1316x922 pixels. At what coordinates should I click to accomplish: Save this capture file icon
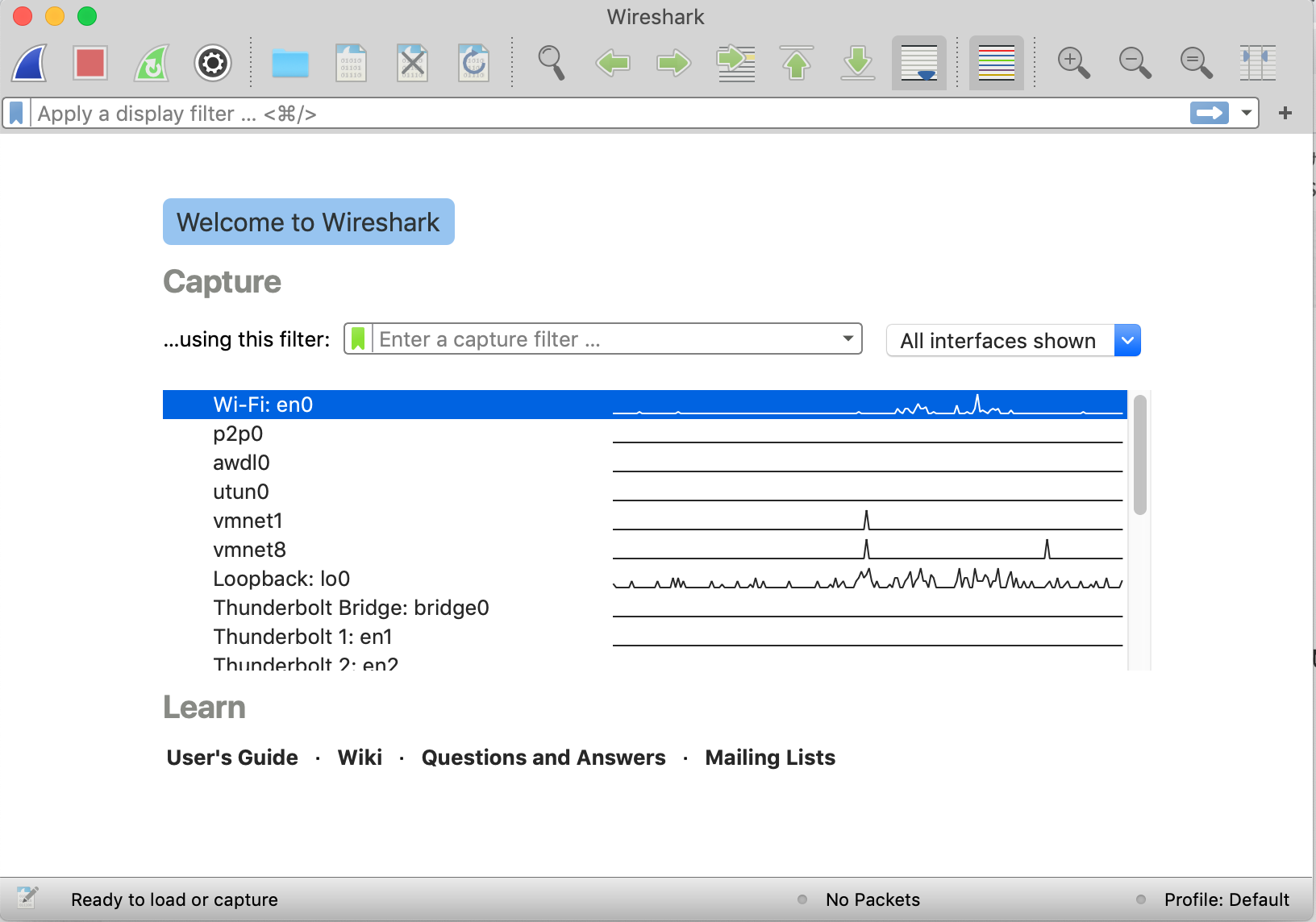tap(351, 63)
